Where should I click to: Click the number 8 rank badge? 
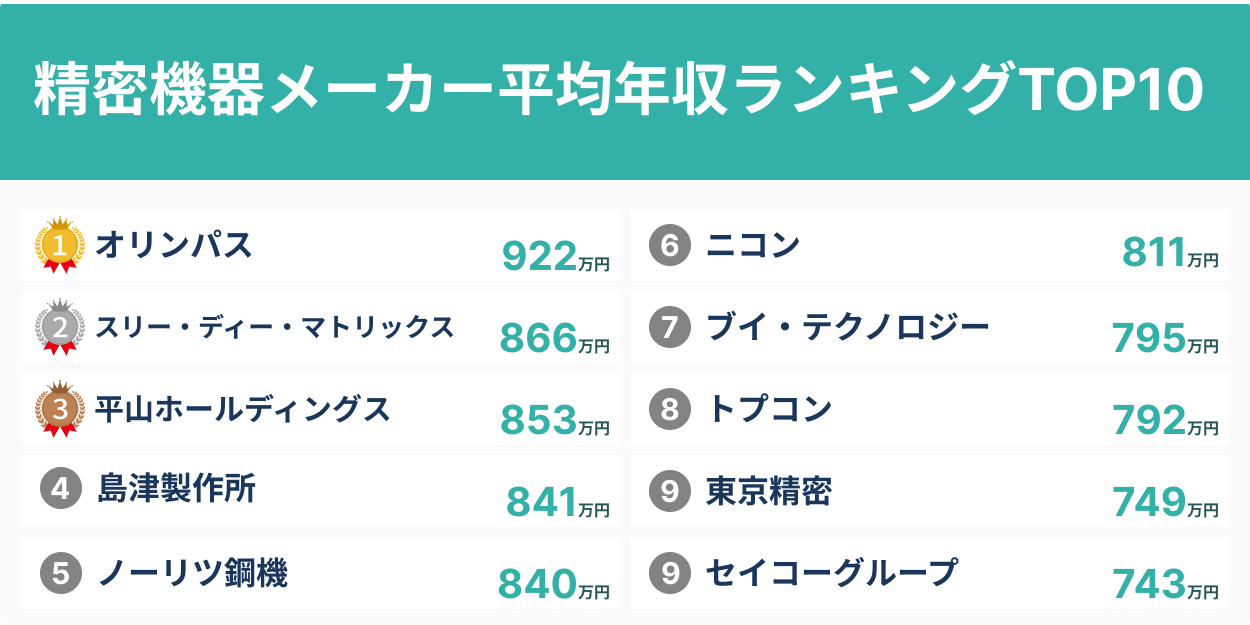click(x=670, y=409)
